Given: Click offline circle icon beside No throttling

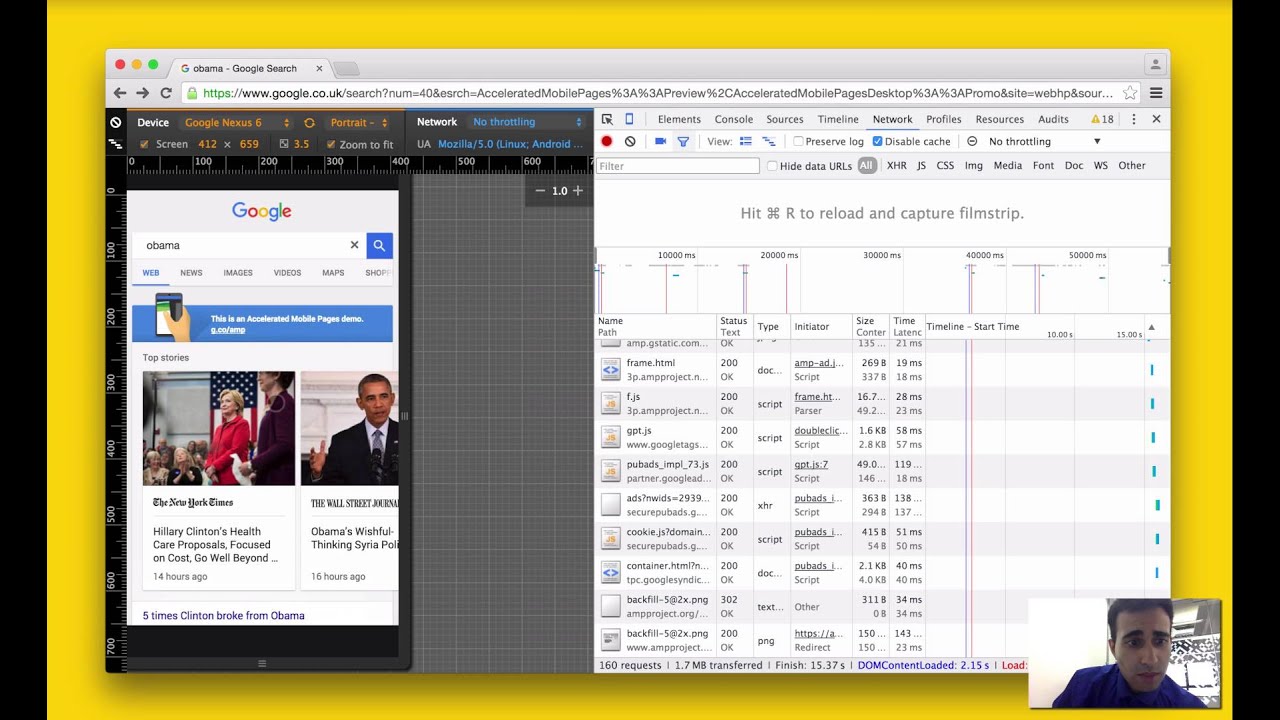Looking at the screenshot, I should pyautogui.click(x=972, y=142).
